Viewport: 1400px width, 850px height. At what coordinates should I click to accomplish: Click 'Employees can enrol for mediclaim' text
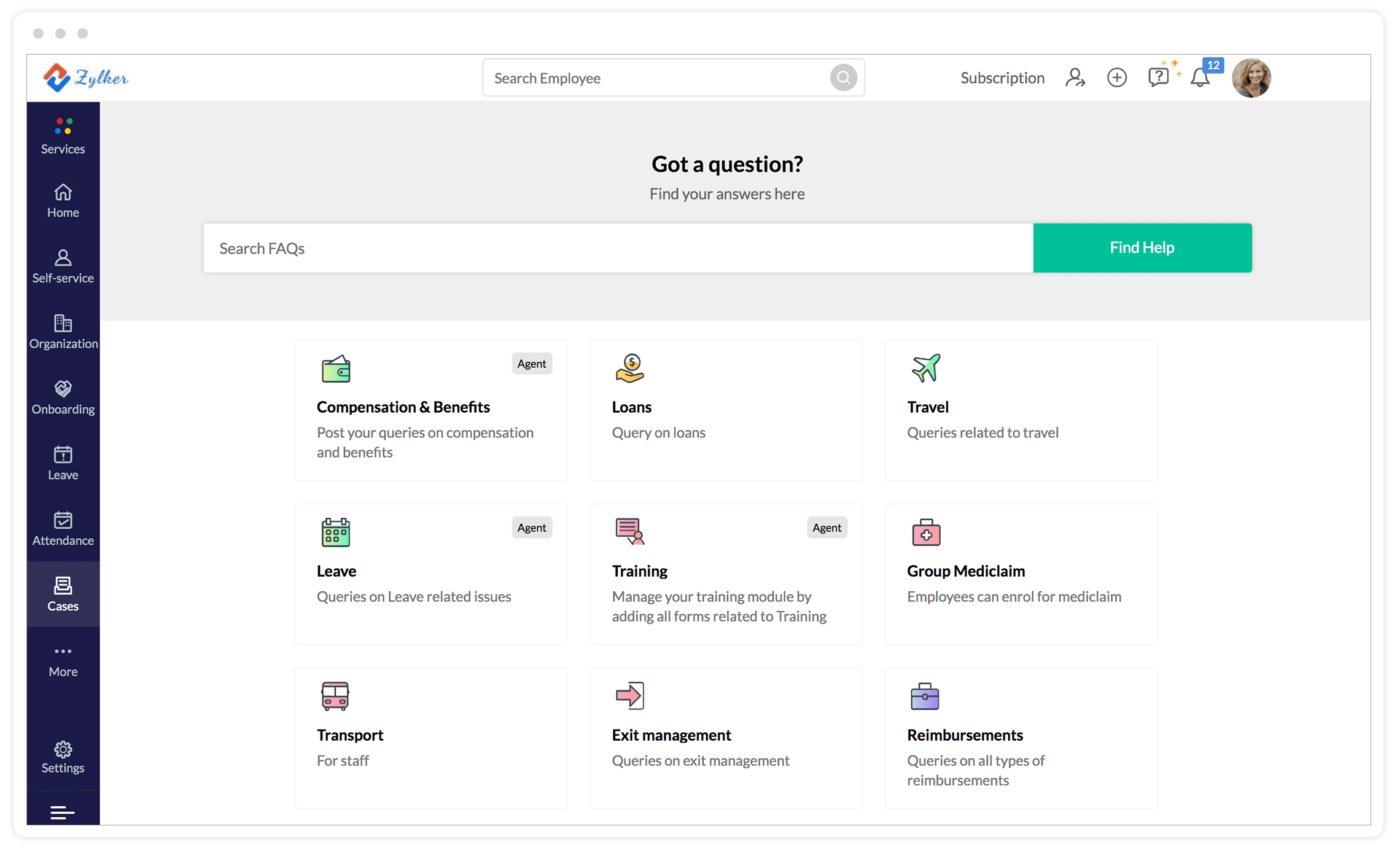pos(1014,596)
